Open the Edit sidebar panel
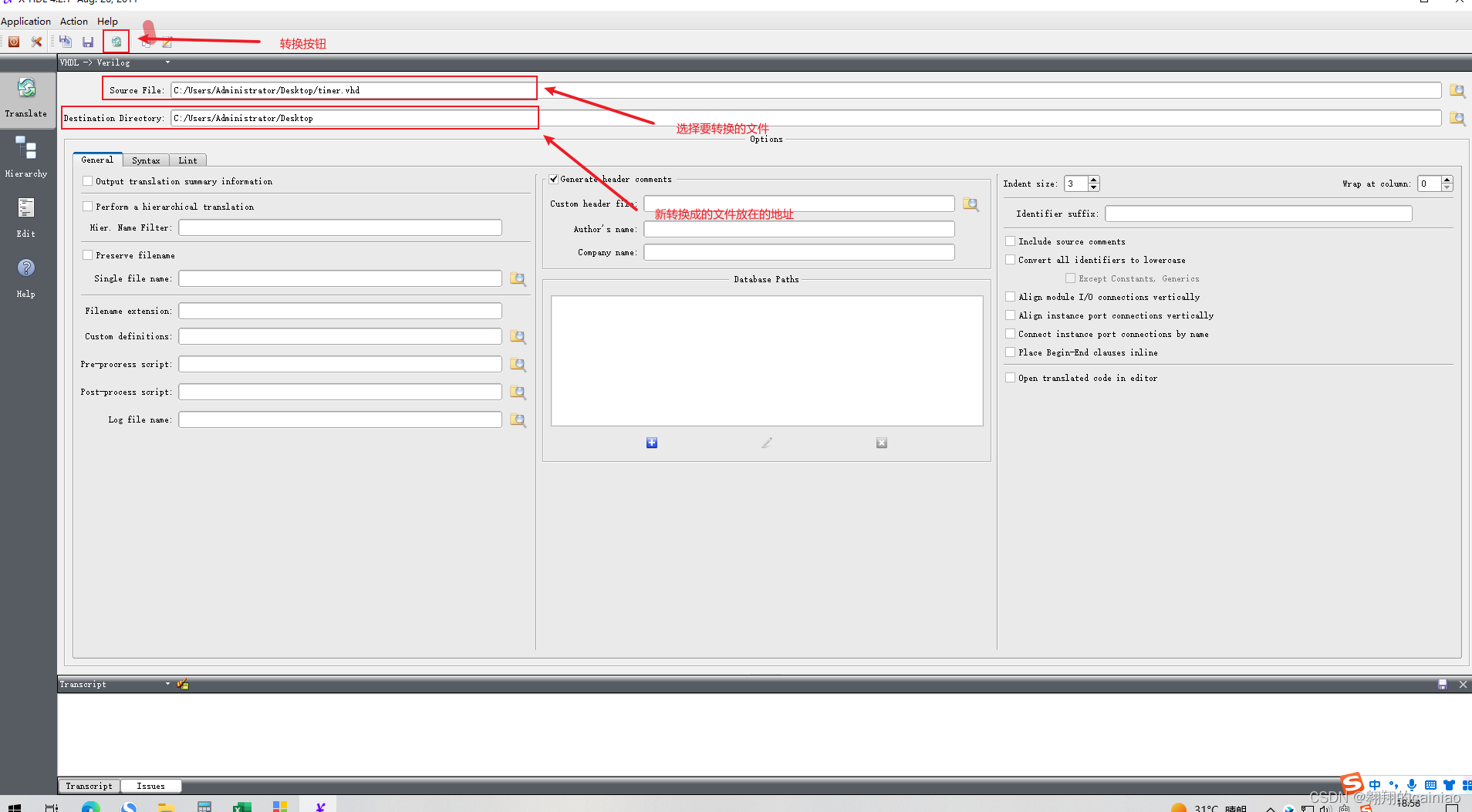This screenshot has height=812, width=1472. 27,217
